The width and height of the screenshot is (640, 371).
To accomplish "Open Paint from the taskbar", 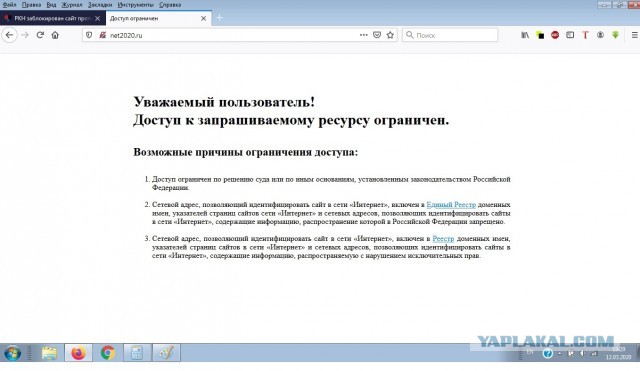I will [x=166, y=353].
